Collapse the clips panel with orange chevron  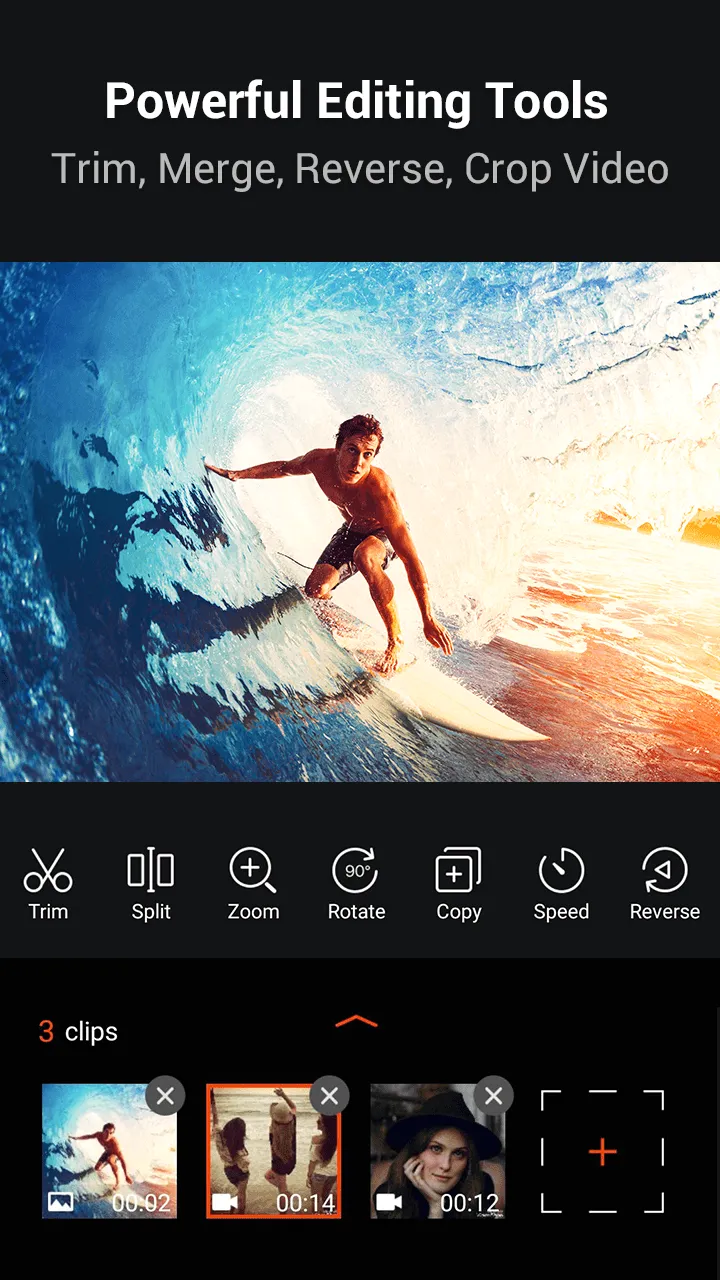pyautogui.click(x=357, y=1021)
